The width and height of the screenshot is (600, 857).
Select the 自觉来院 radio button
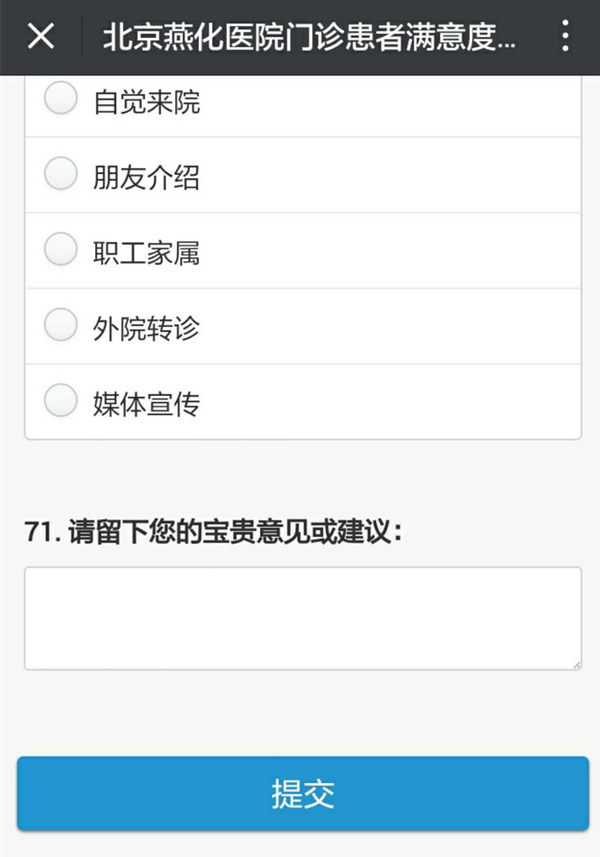(61, 98)
